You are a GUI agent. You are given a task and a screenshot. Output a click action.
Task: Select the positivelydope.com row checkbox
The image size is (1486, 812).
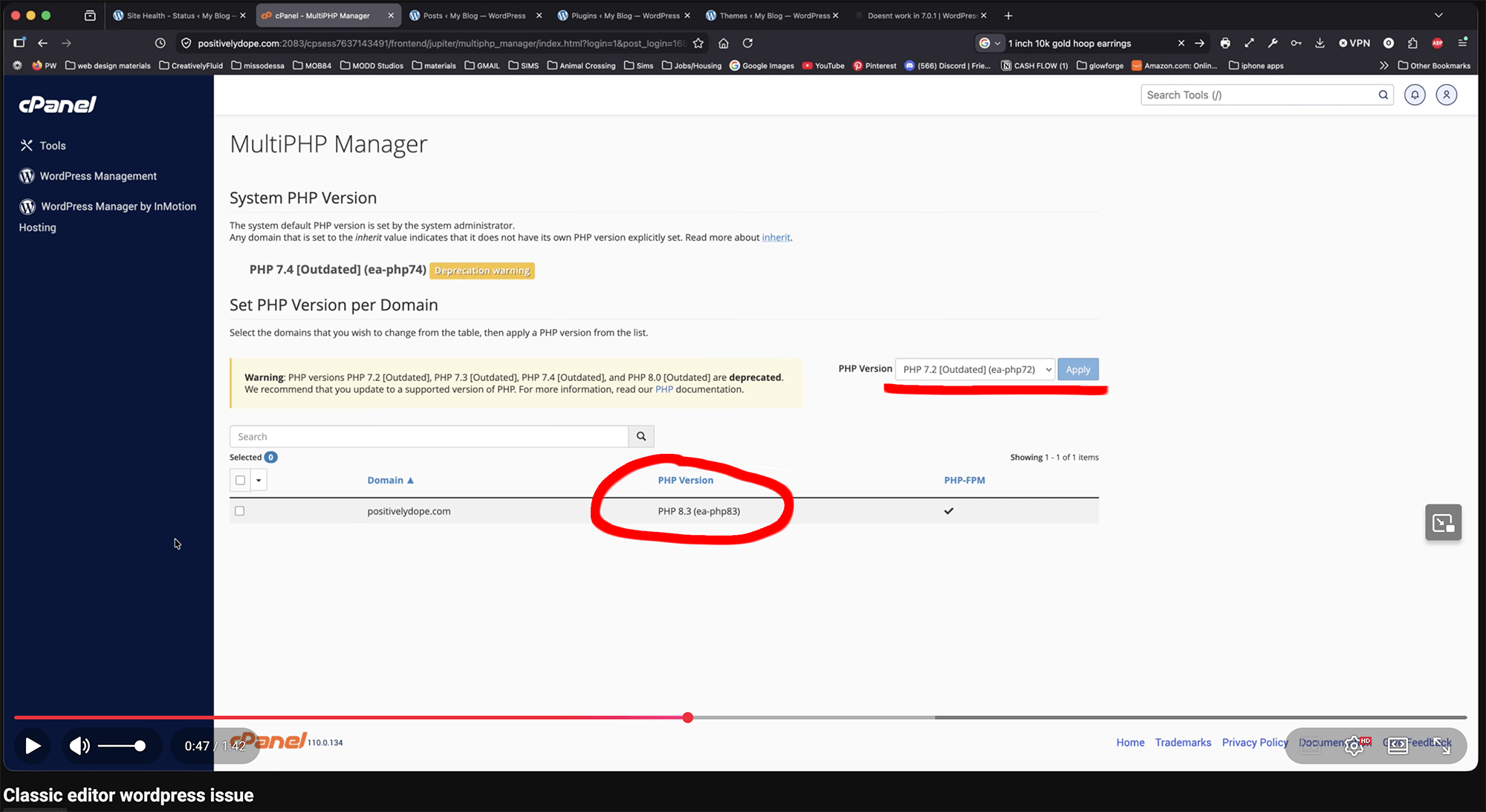coord(239,511)
